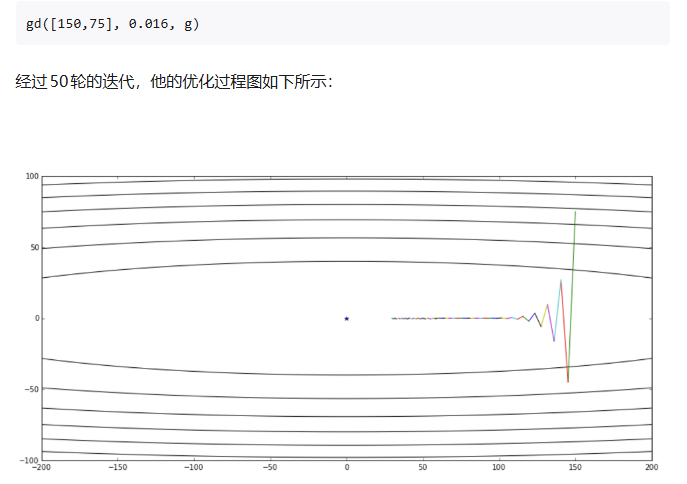Click the y-axis tick label 50
The width and height of the screenshot is (687, 484).
point(34,247)
